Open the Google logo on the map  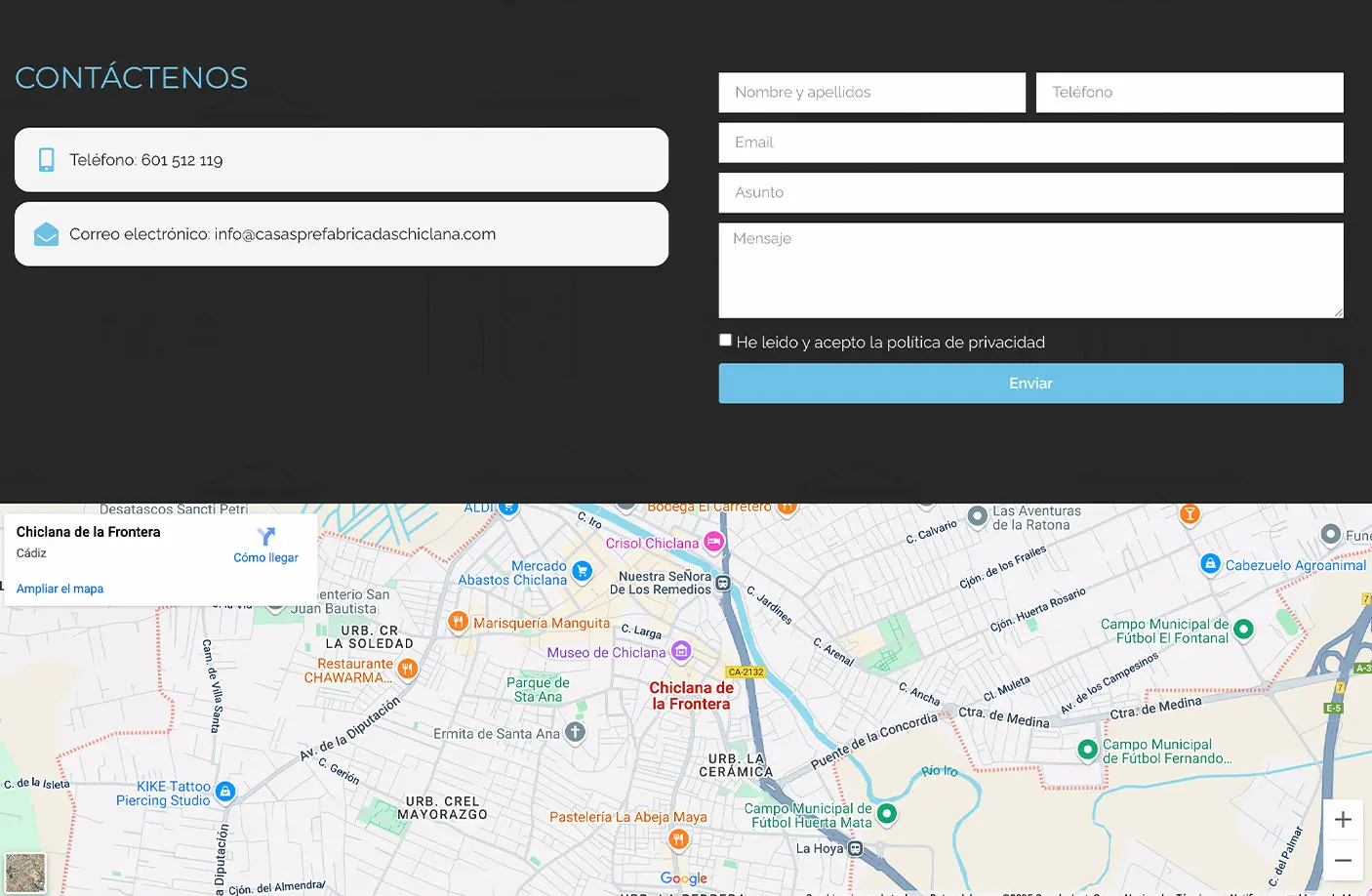[x=684, y=878]
